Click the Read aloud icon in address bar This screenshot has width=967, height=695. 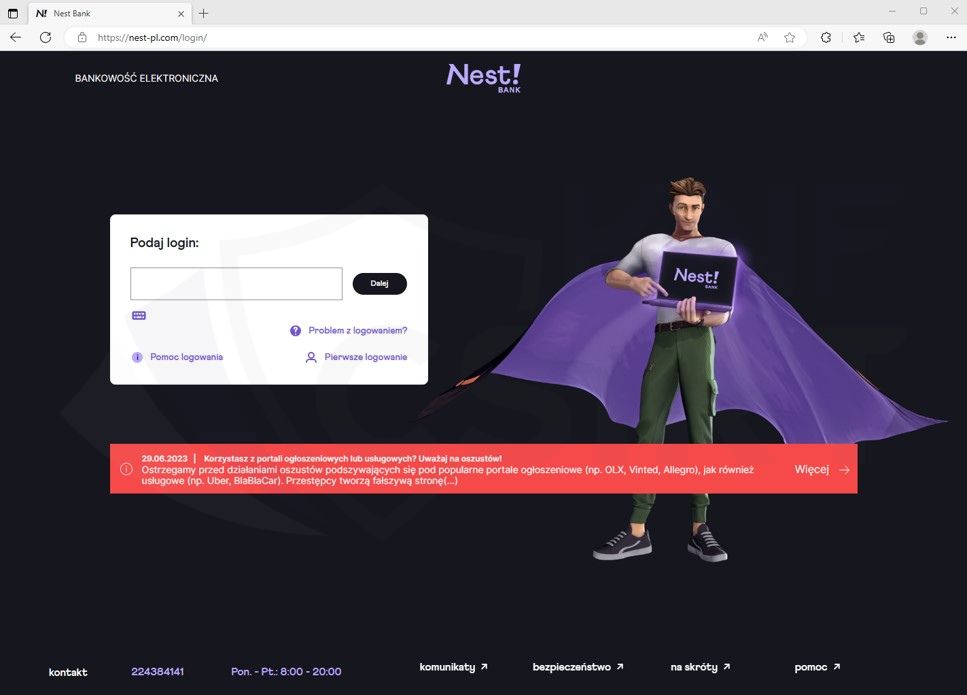(x=763, y=38)
